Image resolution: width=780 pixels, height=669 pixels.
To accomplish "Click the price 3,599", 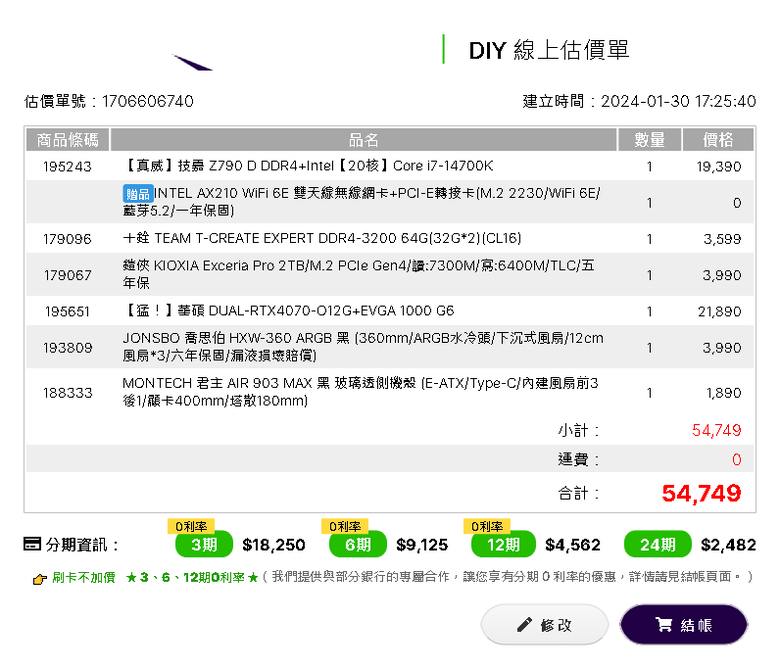I will point(722,239).
